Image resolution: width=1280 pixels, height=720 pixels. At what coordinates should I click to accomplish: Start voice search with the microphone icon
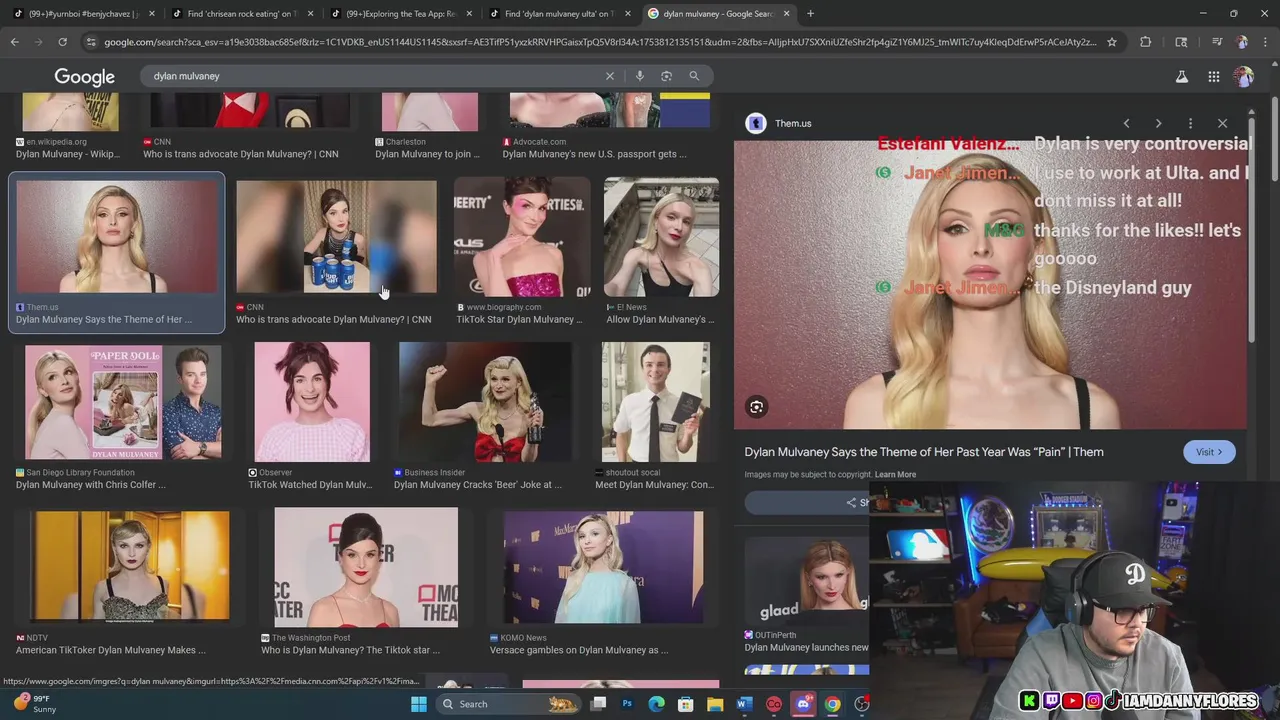(640, 76)
